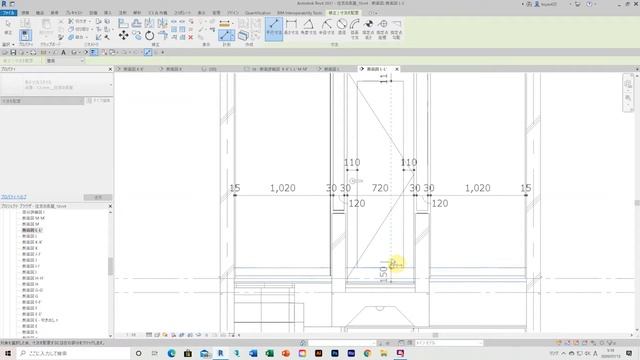640x360 pixels.
Task: Click zoom control in view navigation bar
Action: 628,98
